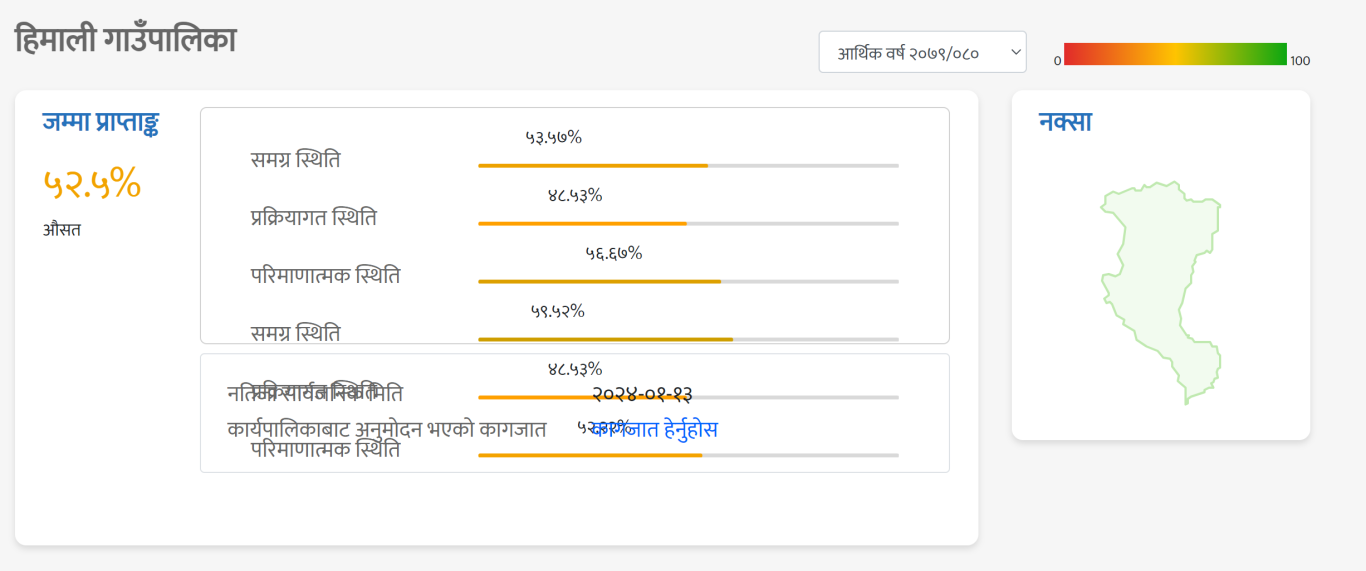Select the green municipality map shape
Screen dimensions: 1366x571
[1162, 293]
